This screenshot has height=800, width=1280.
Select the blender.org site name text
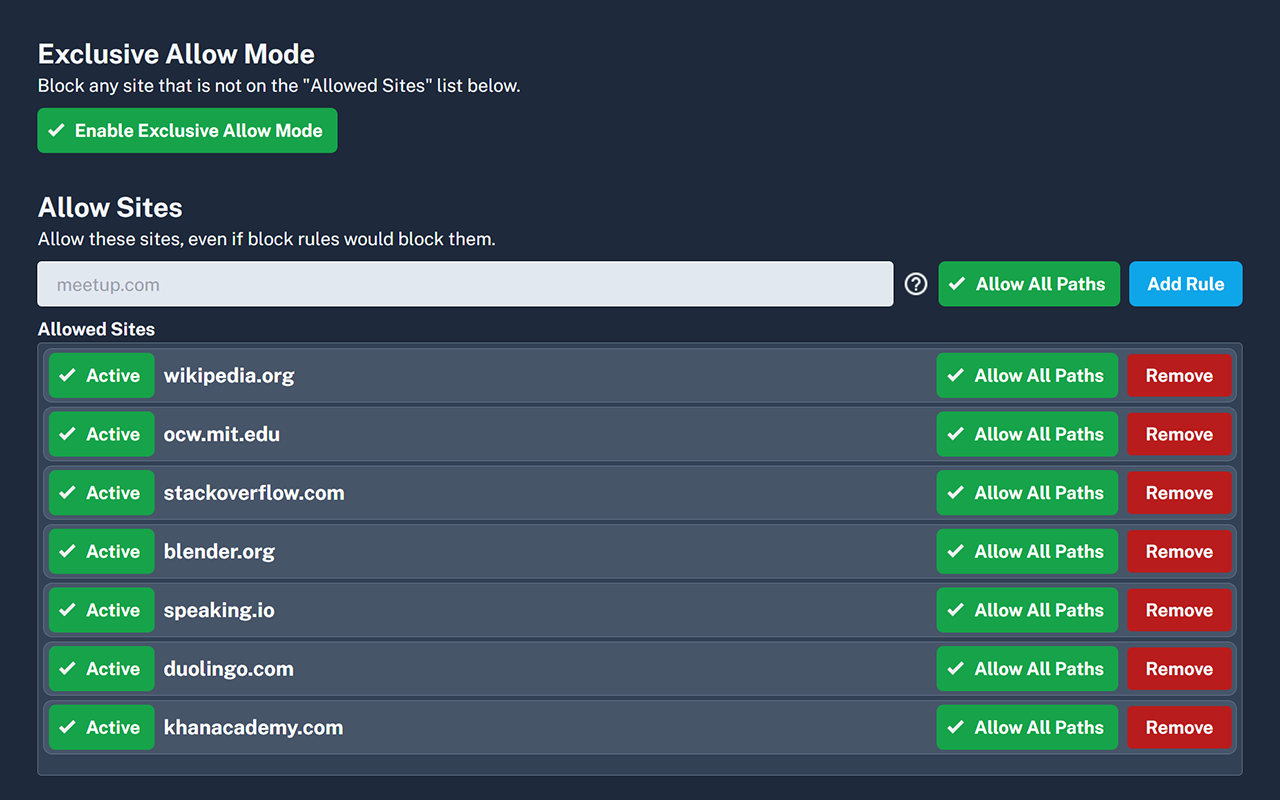pyautogui.click(x=219, y=551)
